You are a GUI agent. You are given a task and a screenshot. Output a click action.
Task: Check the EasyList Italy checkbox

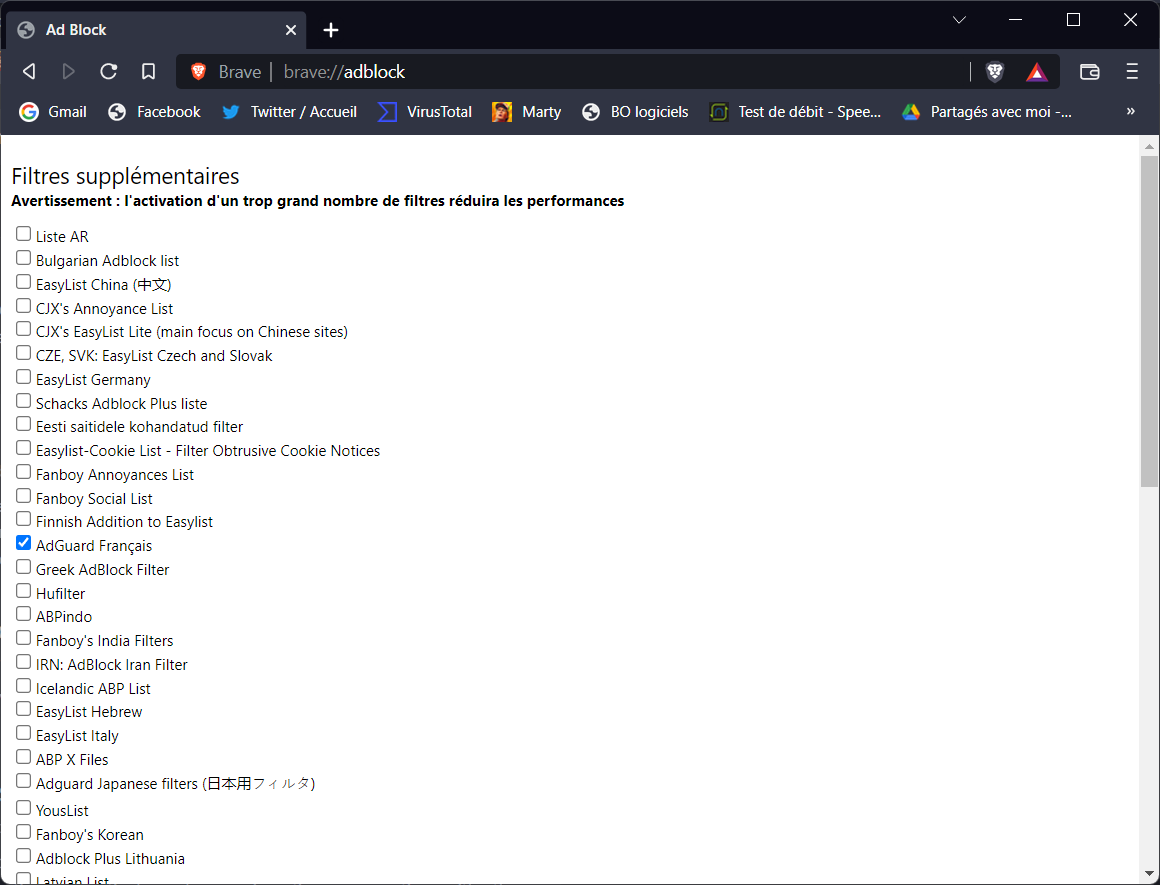coord(24,733)
